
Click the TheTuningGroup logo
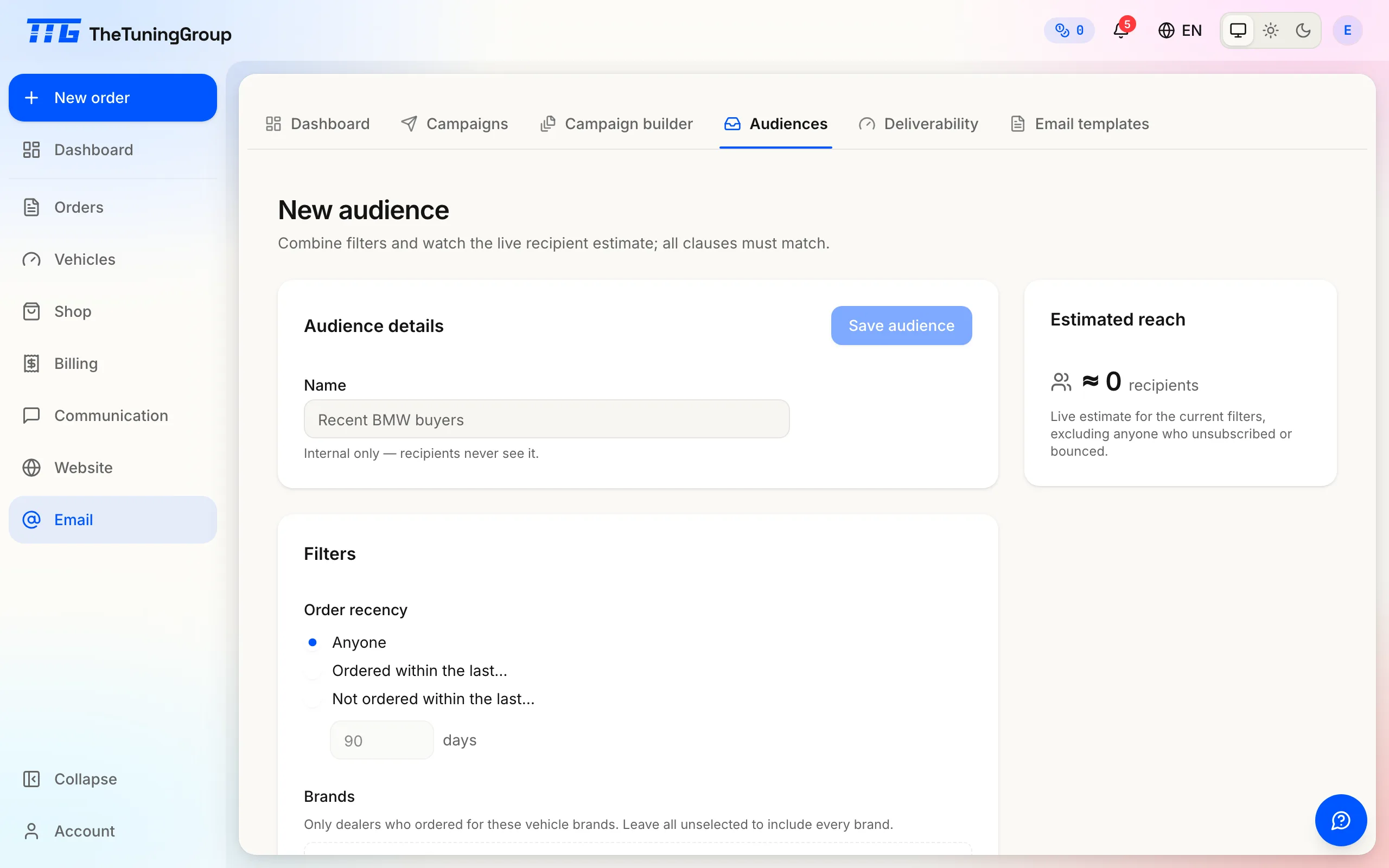[129, 32]
